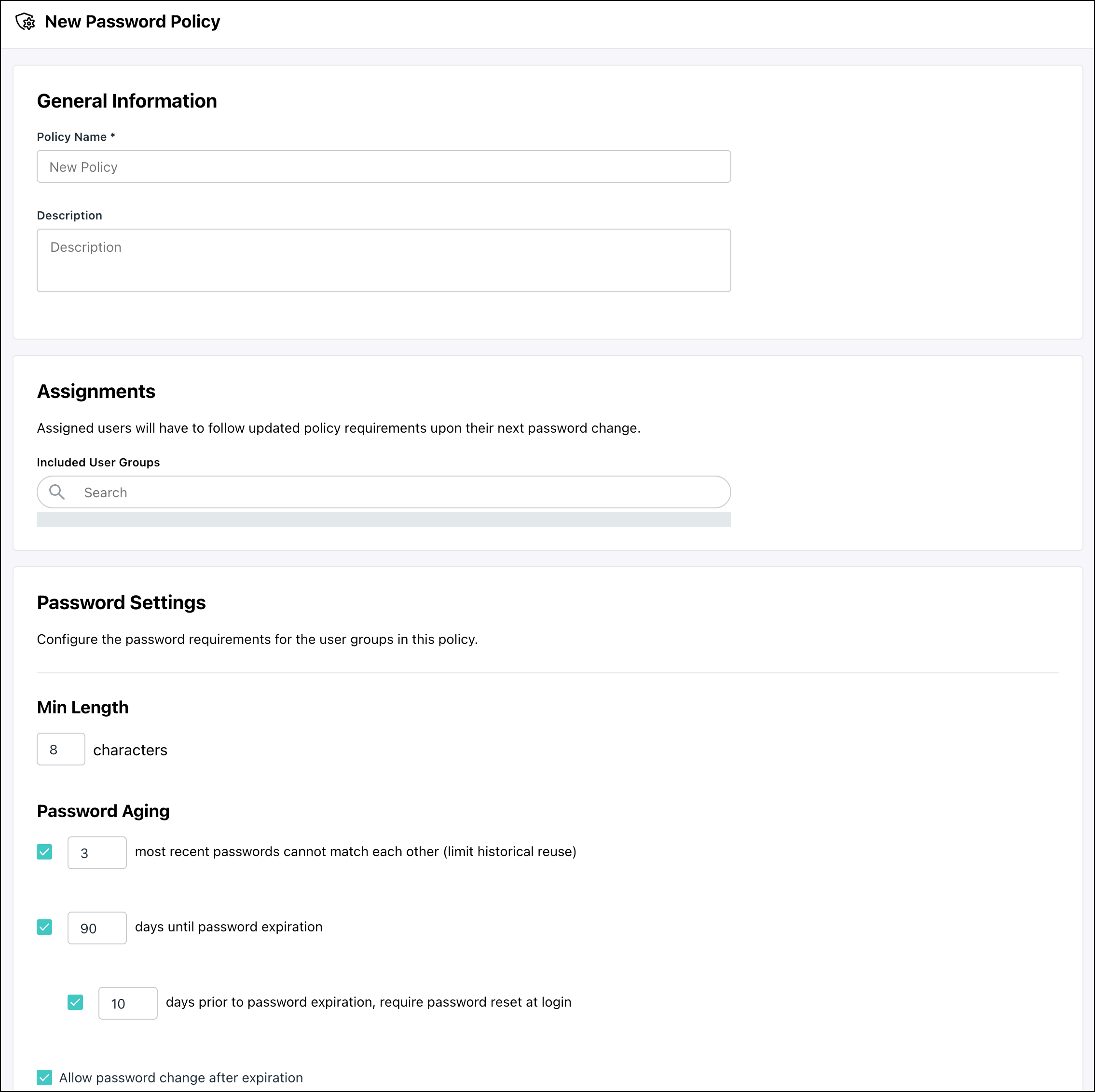Click the New Password Policy title
This screenshot has height=1092, width=1095.
point(132,22)
